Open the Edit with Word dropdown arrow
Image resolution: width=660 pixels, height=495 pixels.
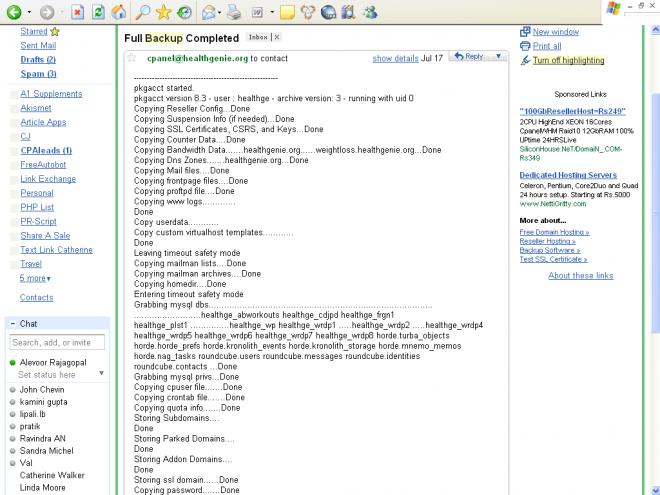272,12
